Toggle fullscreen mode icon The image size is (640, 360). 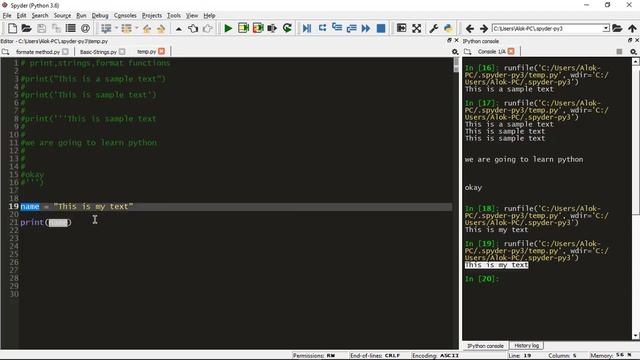[x=416, y=28]
